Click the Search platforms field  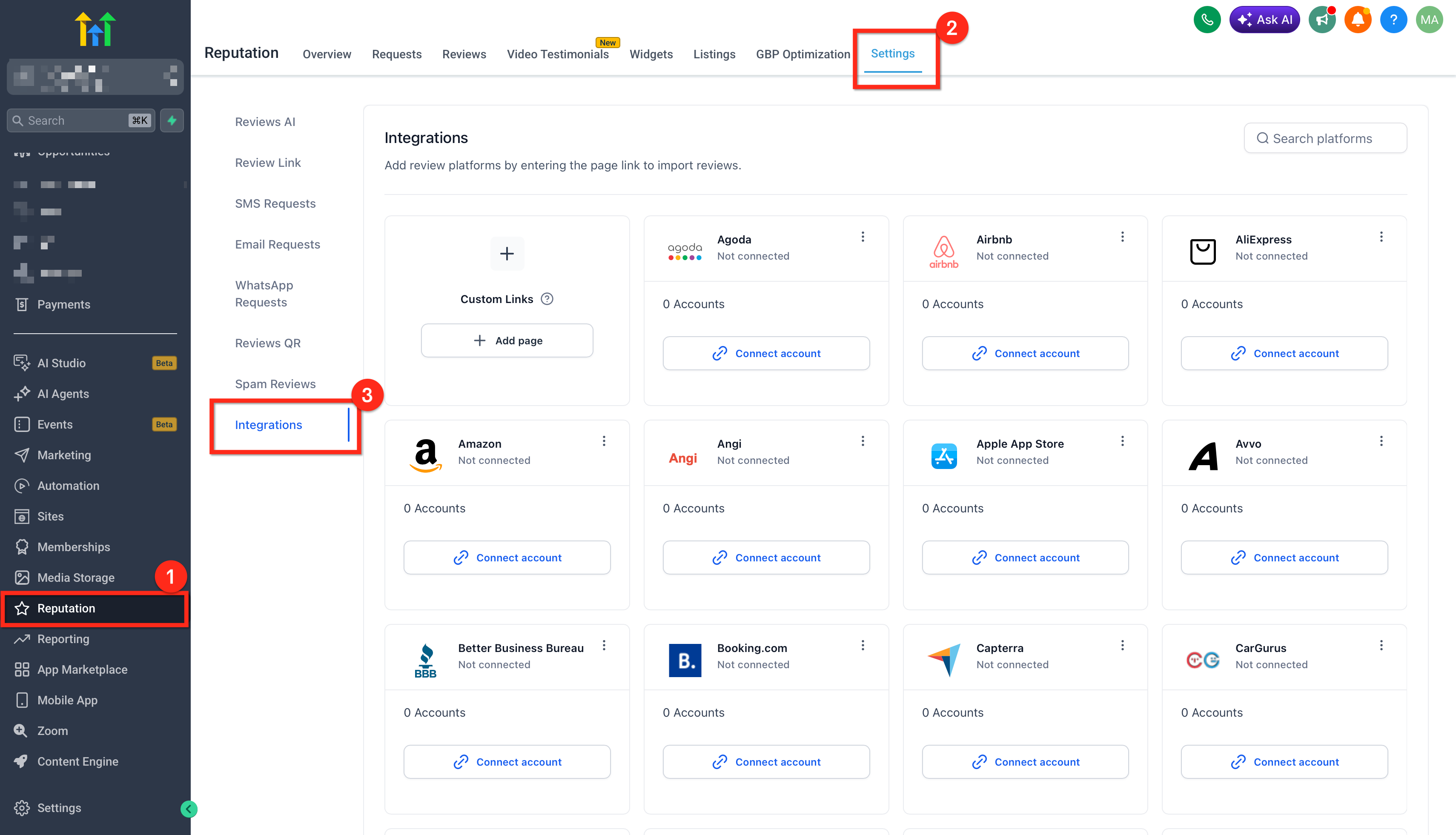pyautogui.click(x=1325, y=138)
